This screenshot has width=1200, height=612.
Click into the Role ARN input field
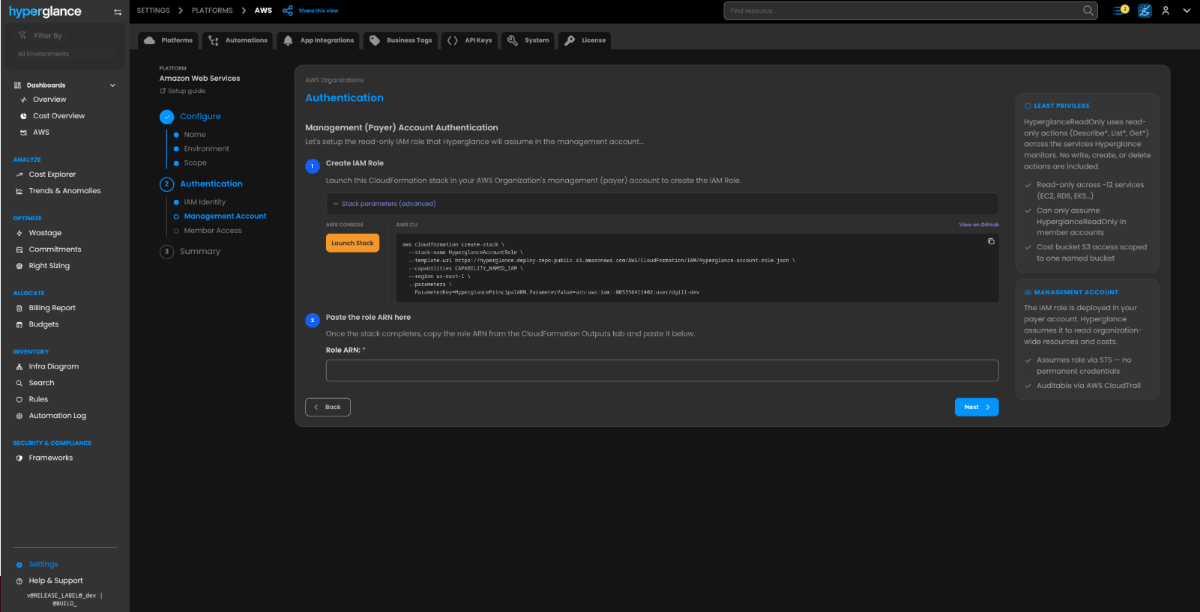[x=662, y=370]
